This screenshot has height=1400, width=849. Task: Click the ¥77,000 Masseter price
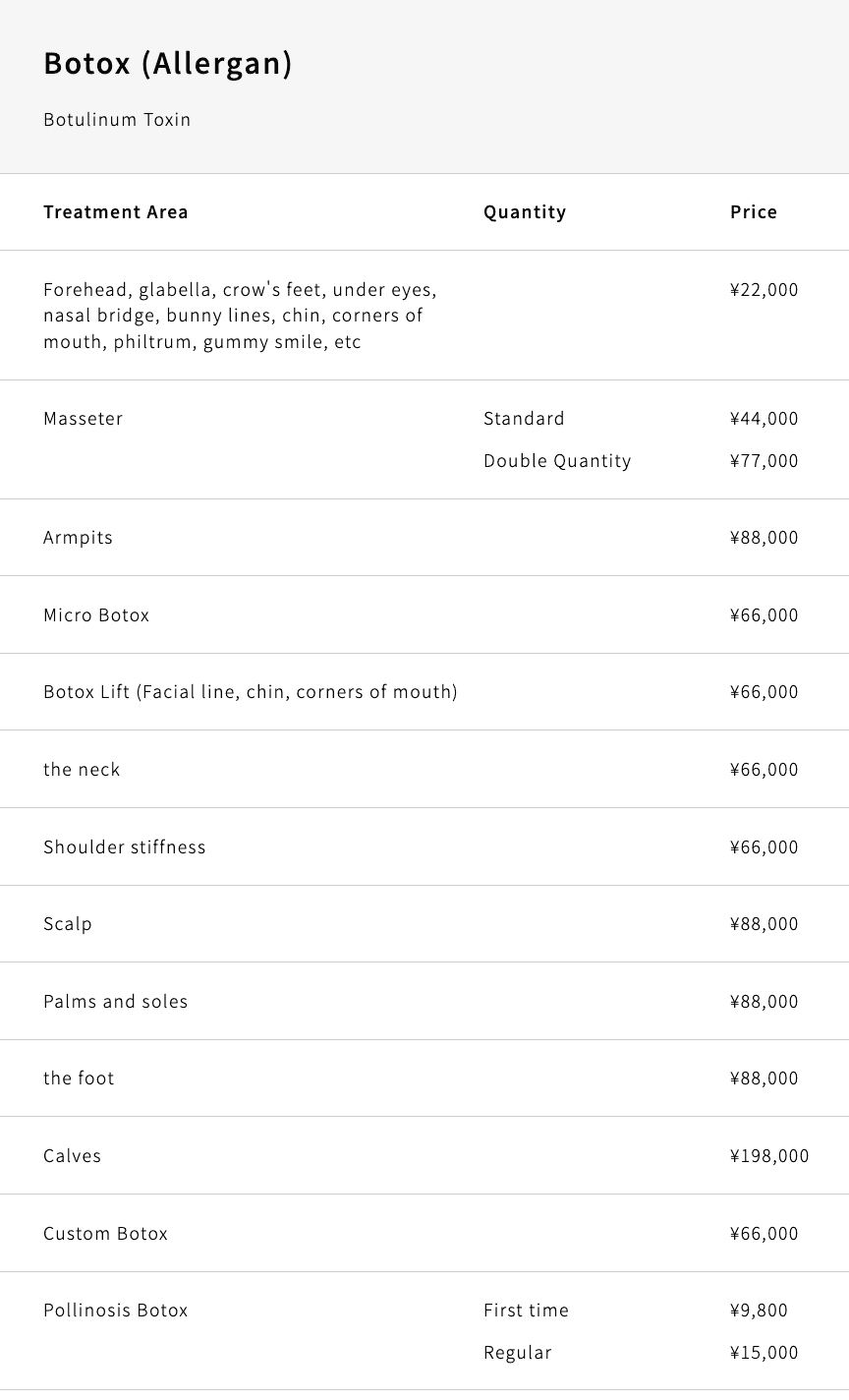pos(764,461)
